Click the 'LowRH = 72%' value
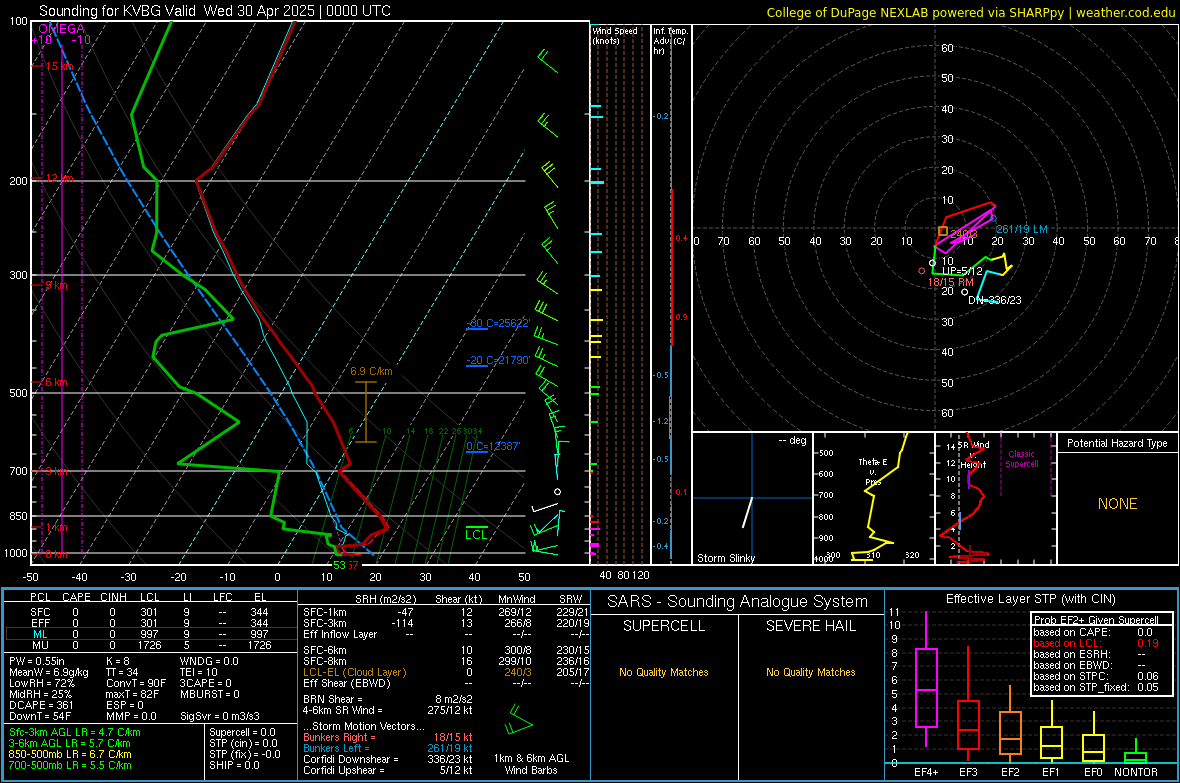The height and width of the screenshot is (783, 1180). (42, 684)
